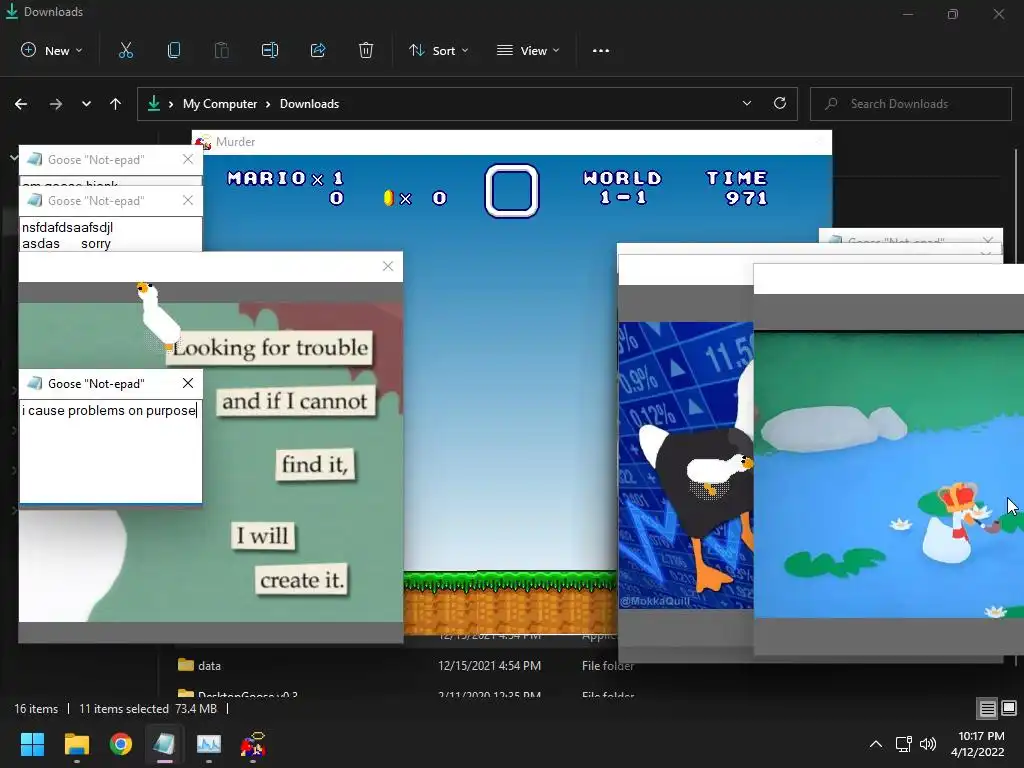The image size is (1024, 768).
Task: Open the Sort dropdown menu
Action: [438, 50]
